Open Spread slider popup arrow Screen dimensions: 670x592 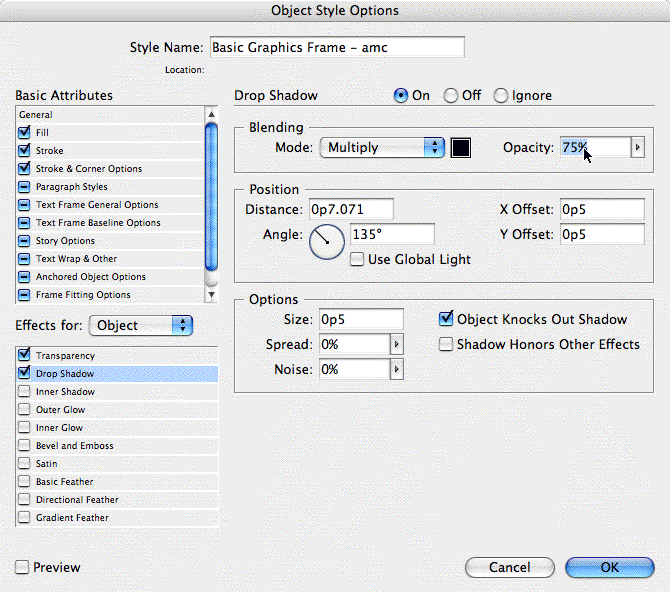(x=397, y=344)
